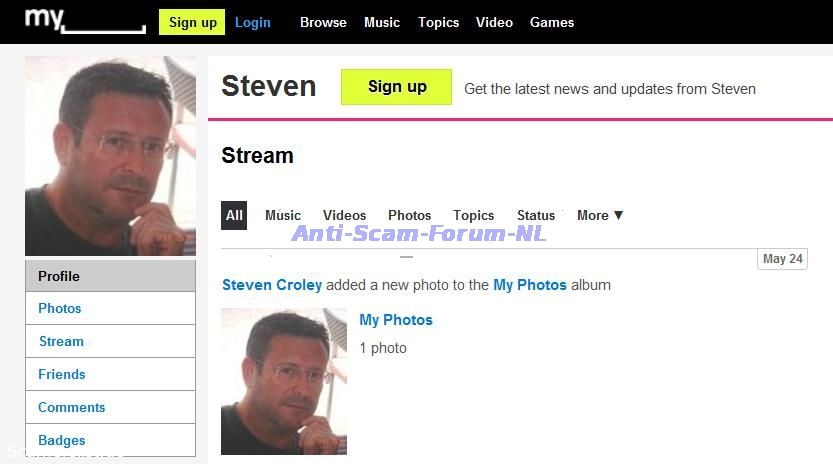Screen dimensions: 833x464
Task: Click the yellow Sign up button in top bar
Action: click(x=192, y=22)
